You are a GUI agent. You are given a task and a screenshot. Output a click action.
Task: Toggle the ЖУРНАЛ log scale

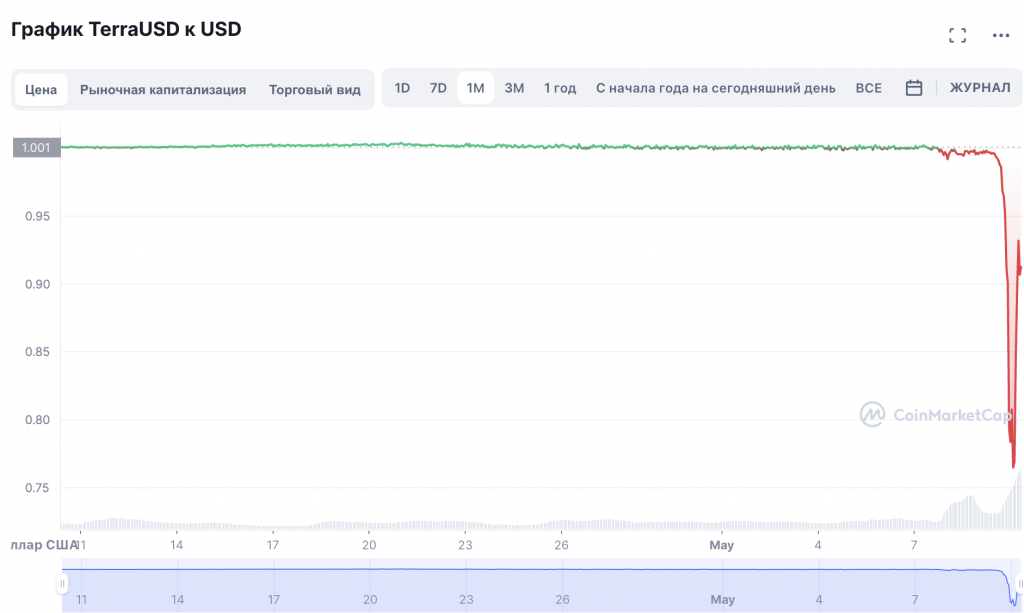tap(980, 88)
